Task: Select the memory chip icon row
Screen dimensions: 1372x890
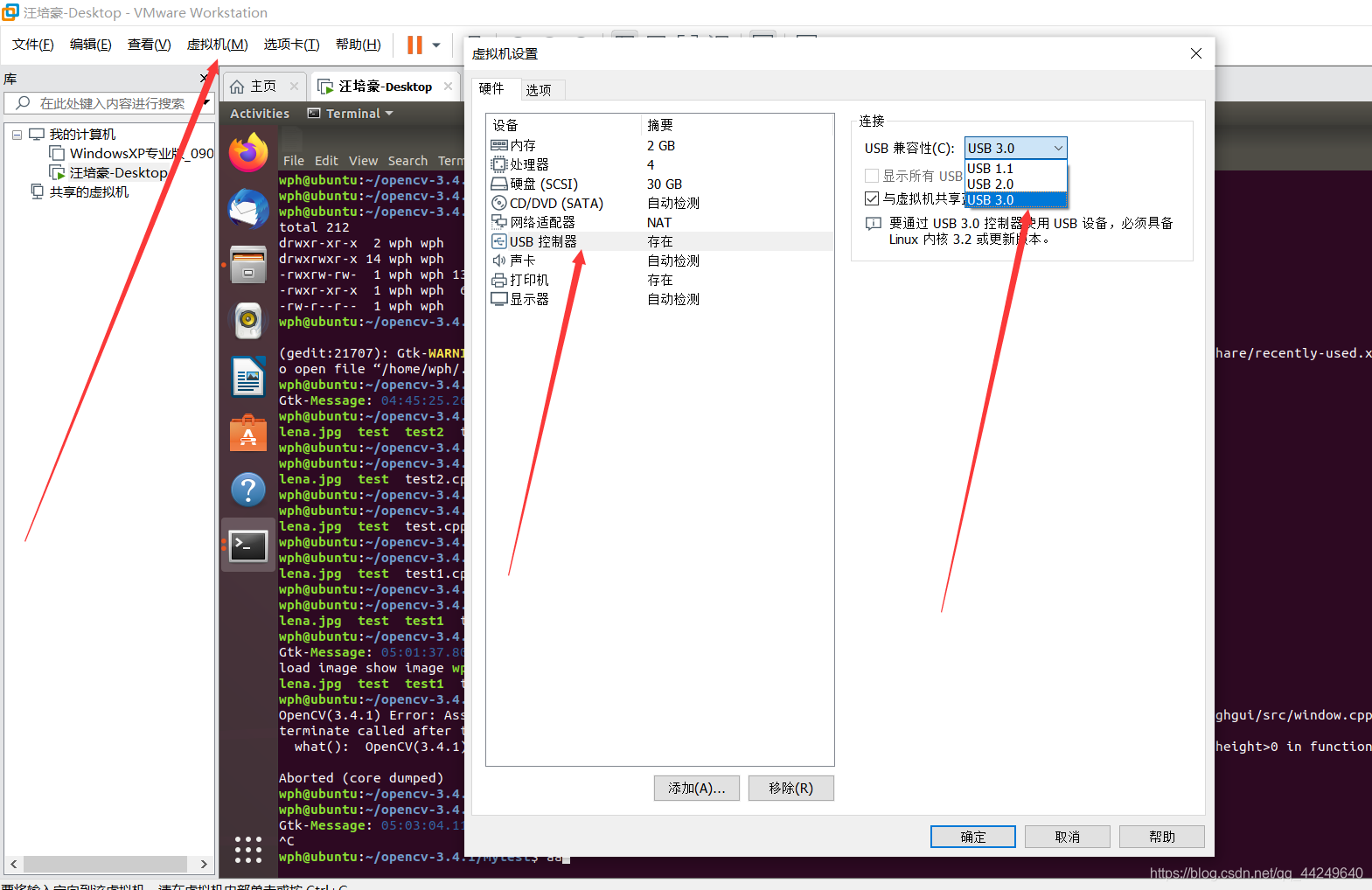Action: (x=498, y=145)
